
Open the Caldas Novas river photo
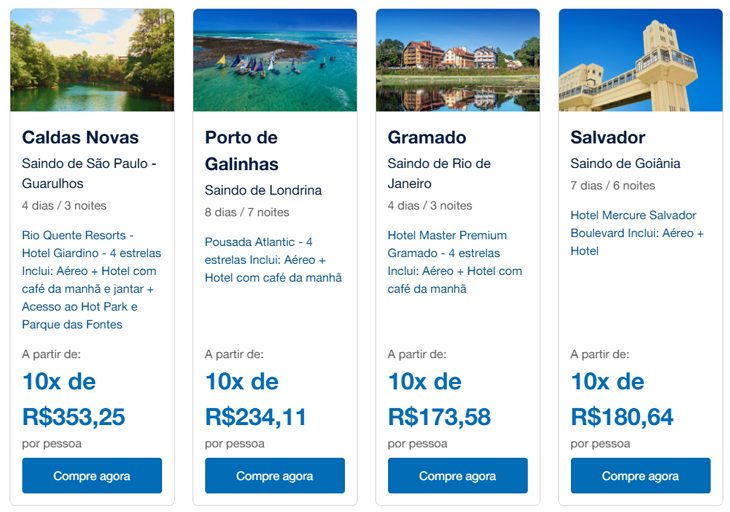click(92, 60)
